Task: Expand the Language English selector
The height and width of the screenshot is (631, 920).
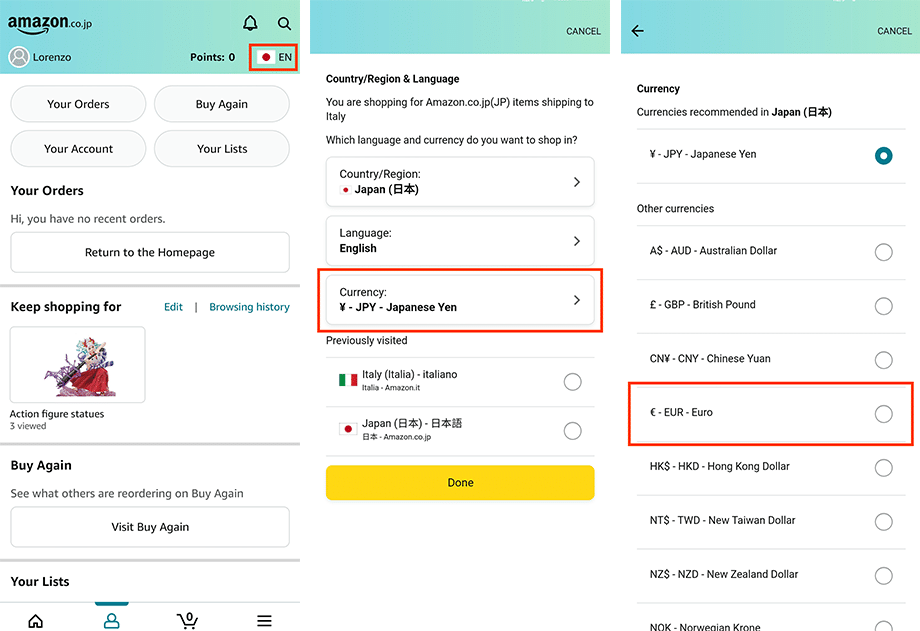Action: point(460,241)
